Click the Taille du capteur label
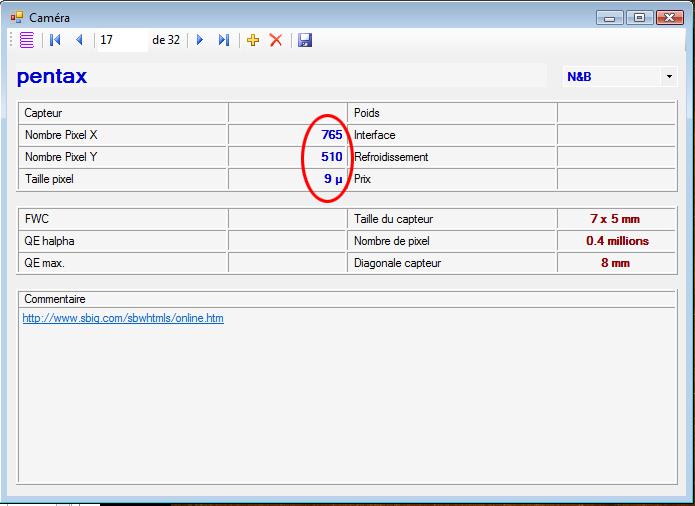The width and height of the screenshot is (695, 506). (x=394, y=219)
